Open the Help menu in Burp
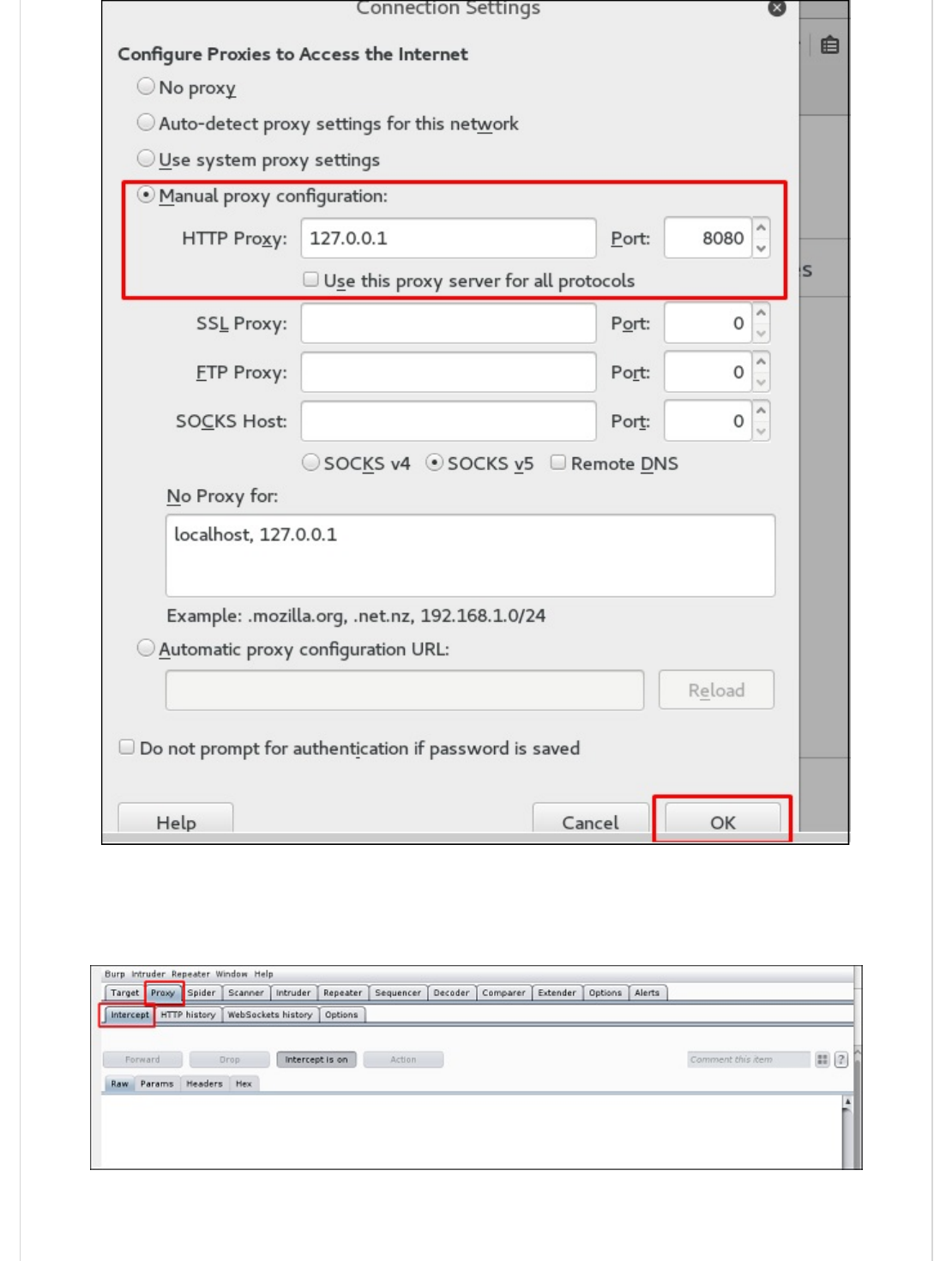 (x=263, y=974)
